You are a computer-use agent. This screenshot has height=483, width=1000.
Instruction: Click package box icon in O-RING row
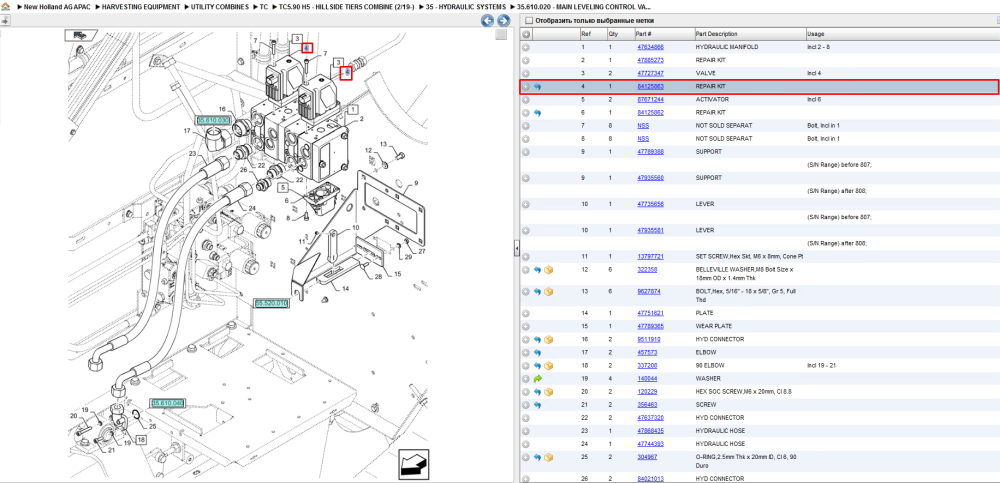(x=548, y=457)
